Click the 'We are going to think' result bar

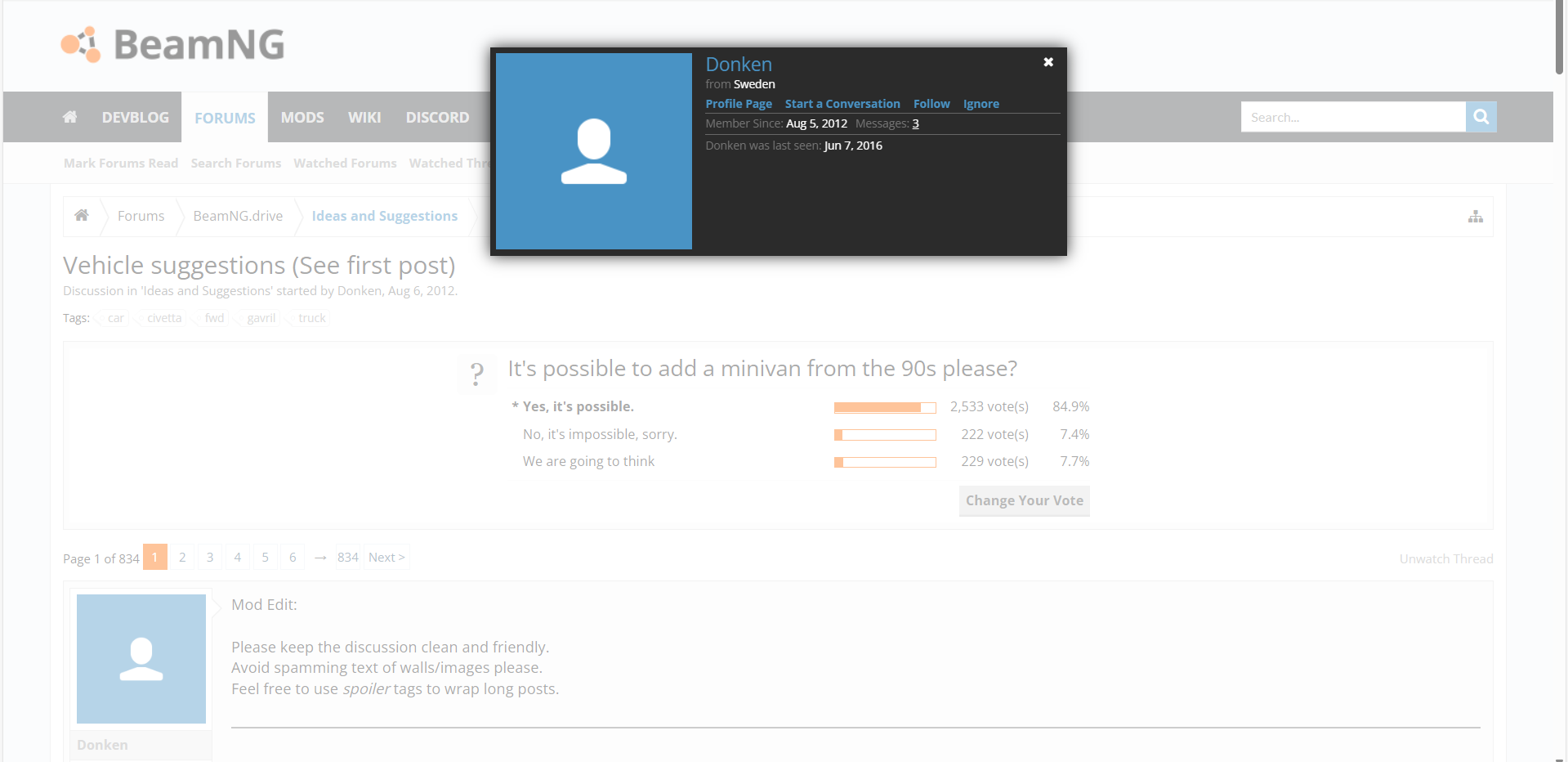[885, 462]
